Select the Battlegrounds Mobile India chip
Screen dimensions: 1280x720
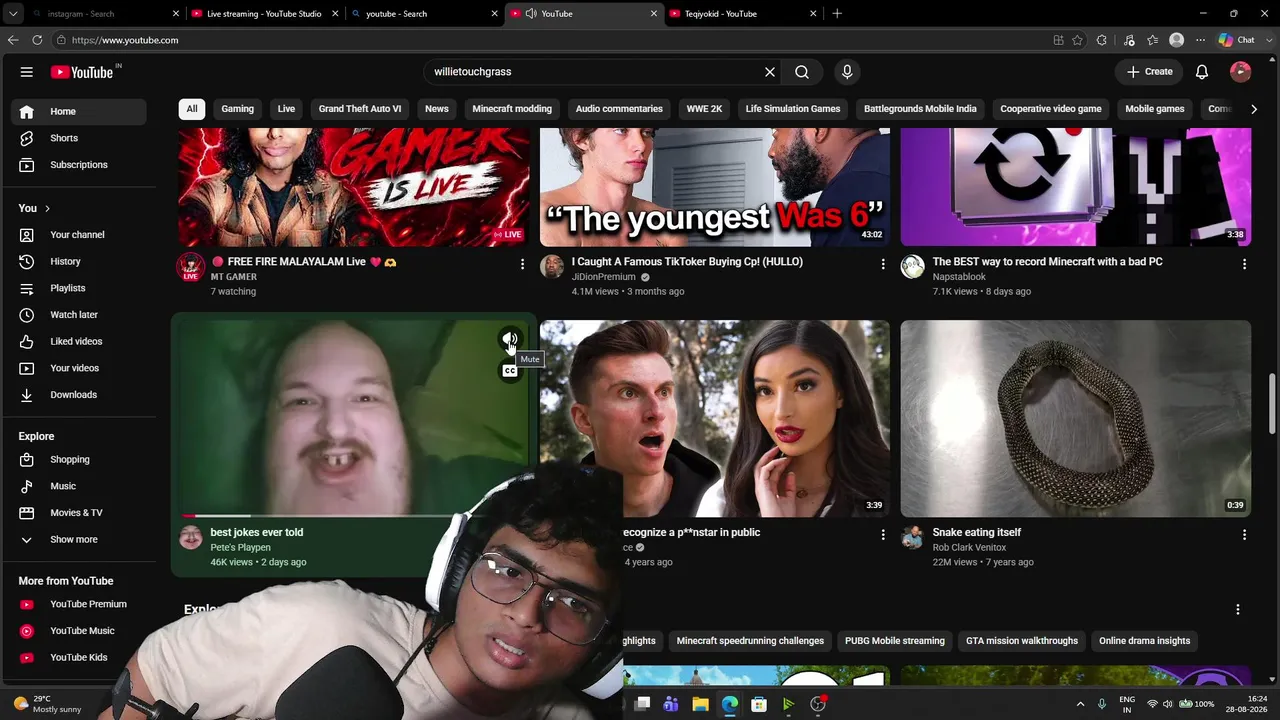(920, 109)
